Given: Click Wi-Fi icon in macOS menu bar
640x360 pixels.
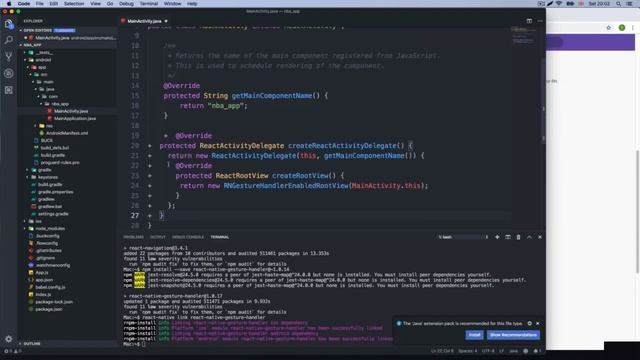Looking at the screenshot, I should click(559, 4).
